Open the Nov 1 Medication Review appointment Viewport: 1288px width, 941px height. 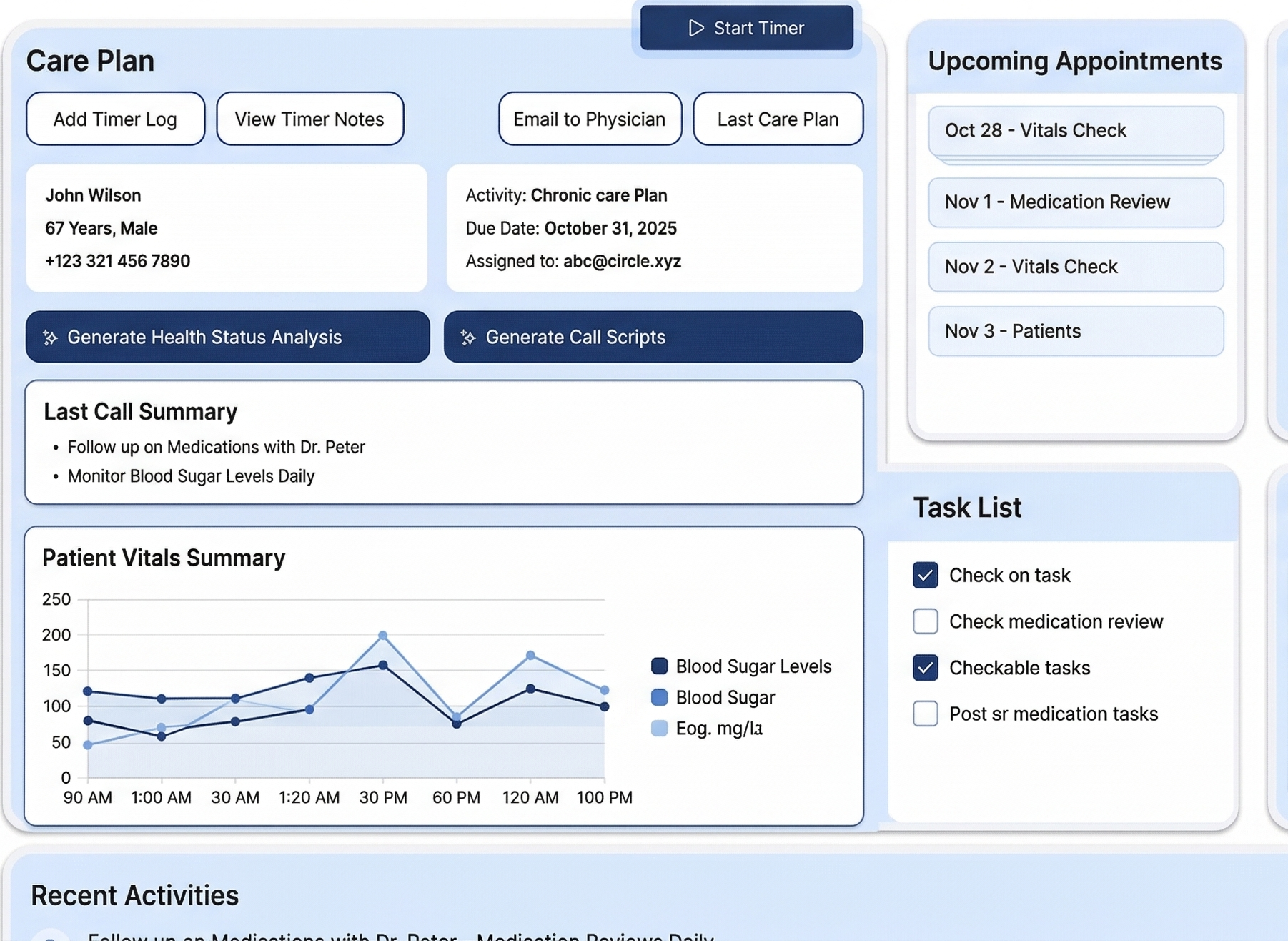click(1075, 202)
